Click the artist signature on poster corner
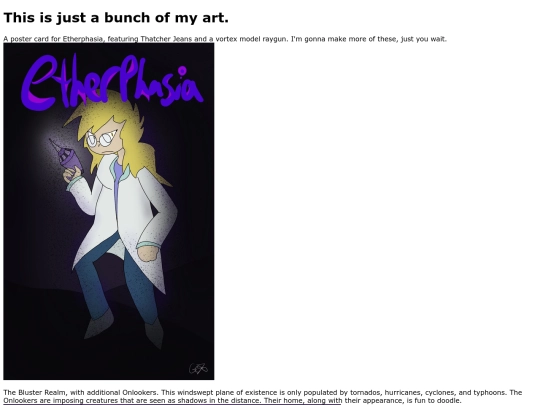This screenshot has height=405, width=540. pos(198,368)
